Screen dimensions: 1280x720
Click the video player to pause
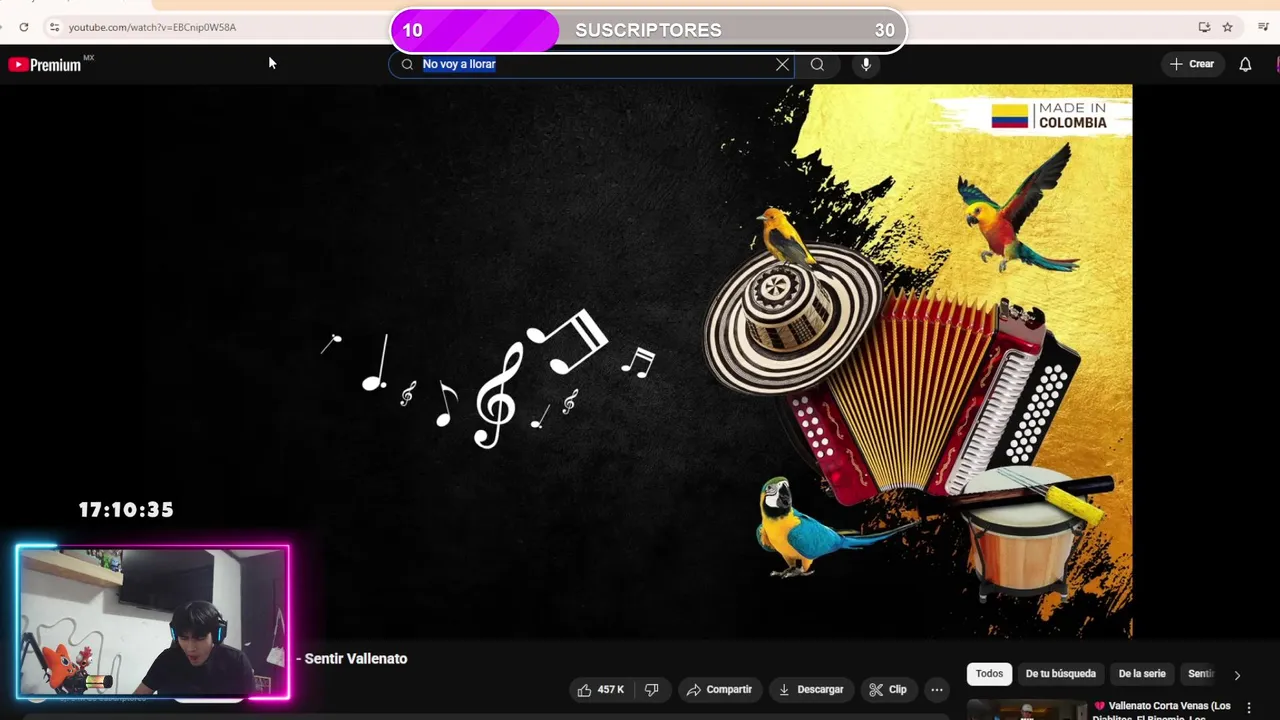click(566, 361)
